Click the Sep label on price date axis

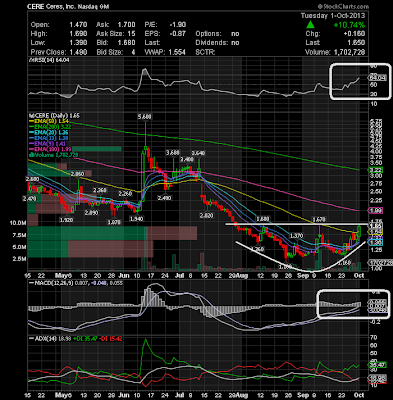tap(303, 276)
